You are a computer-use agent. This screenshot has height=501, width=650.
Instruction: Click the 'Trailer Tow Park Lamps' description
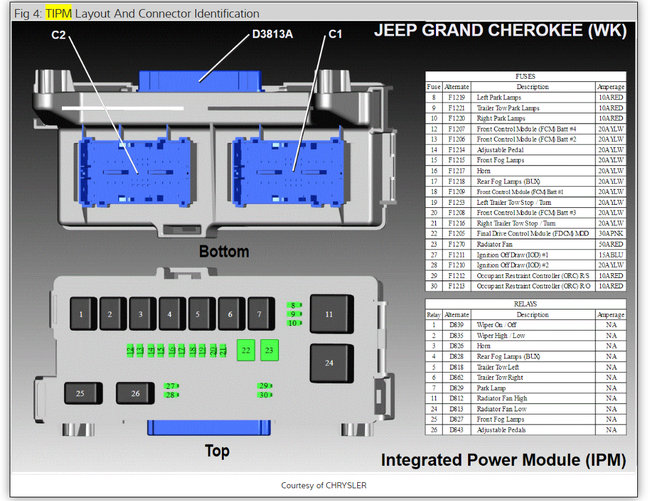pos(508,108)
